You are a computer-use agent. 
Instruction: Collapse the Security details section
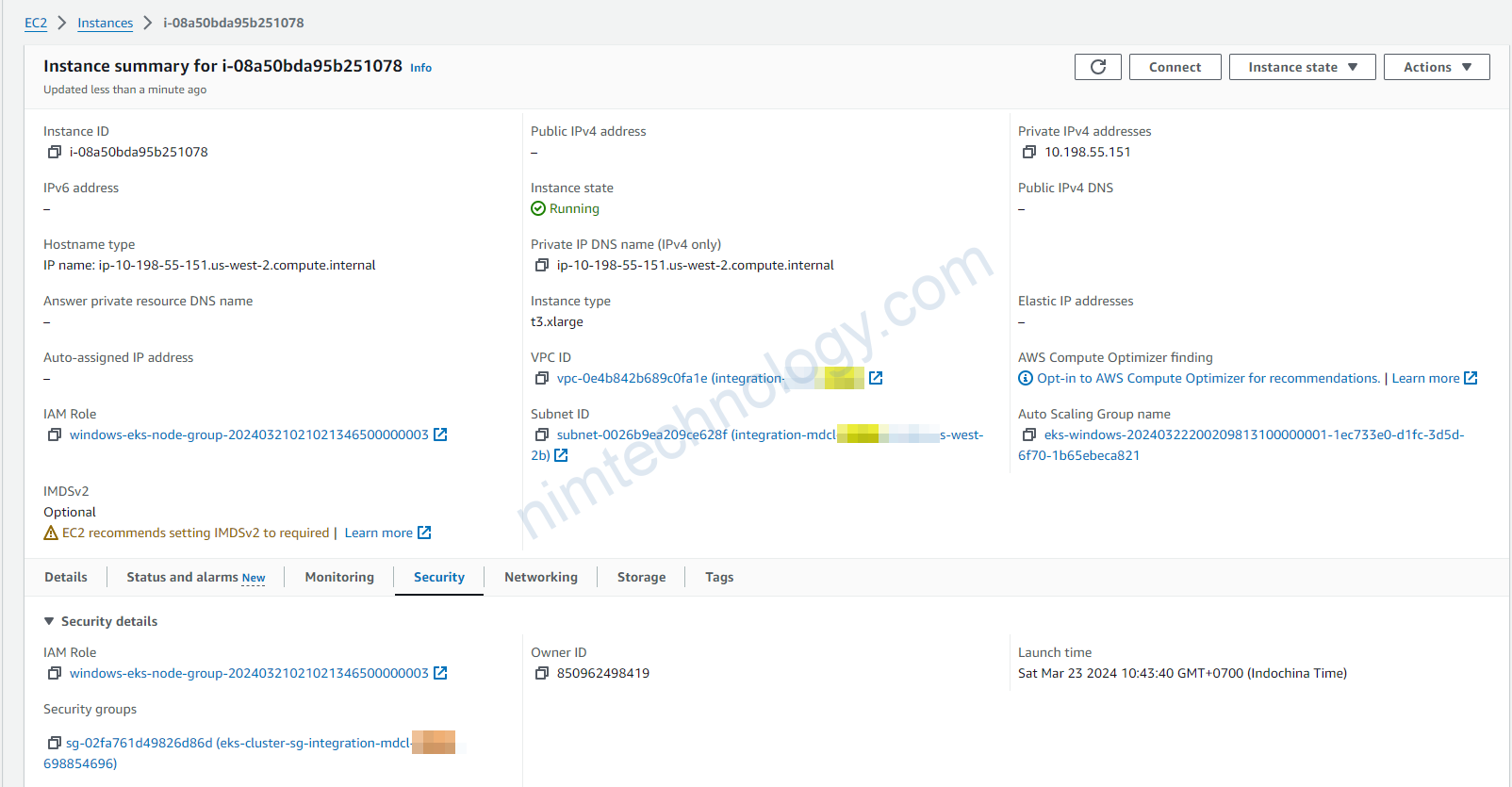tap(49, 621)
